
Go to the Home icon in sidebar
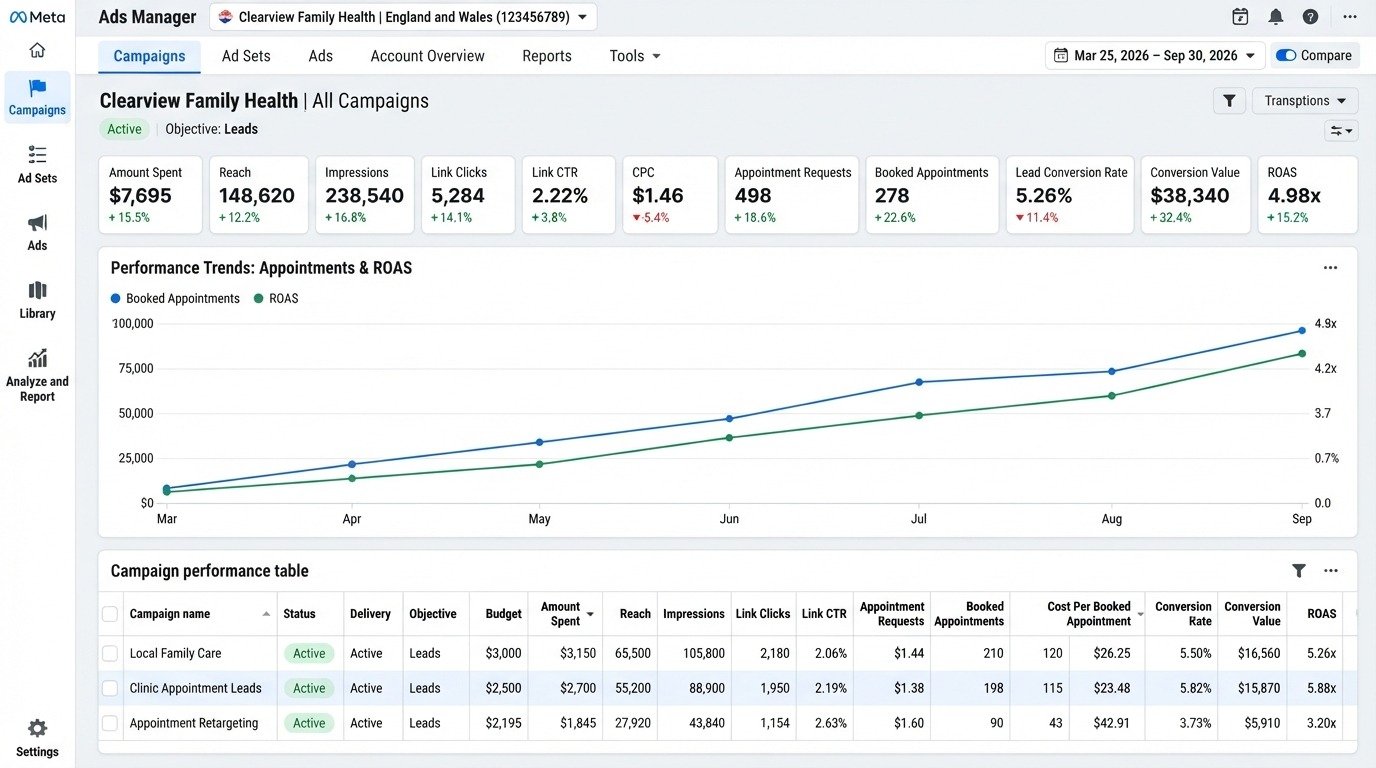click(37, 50)
